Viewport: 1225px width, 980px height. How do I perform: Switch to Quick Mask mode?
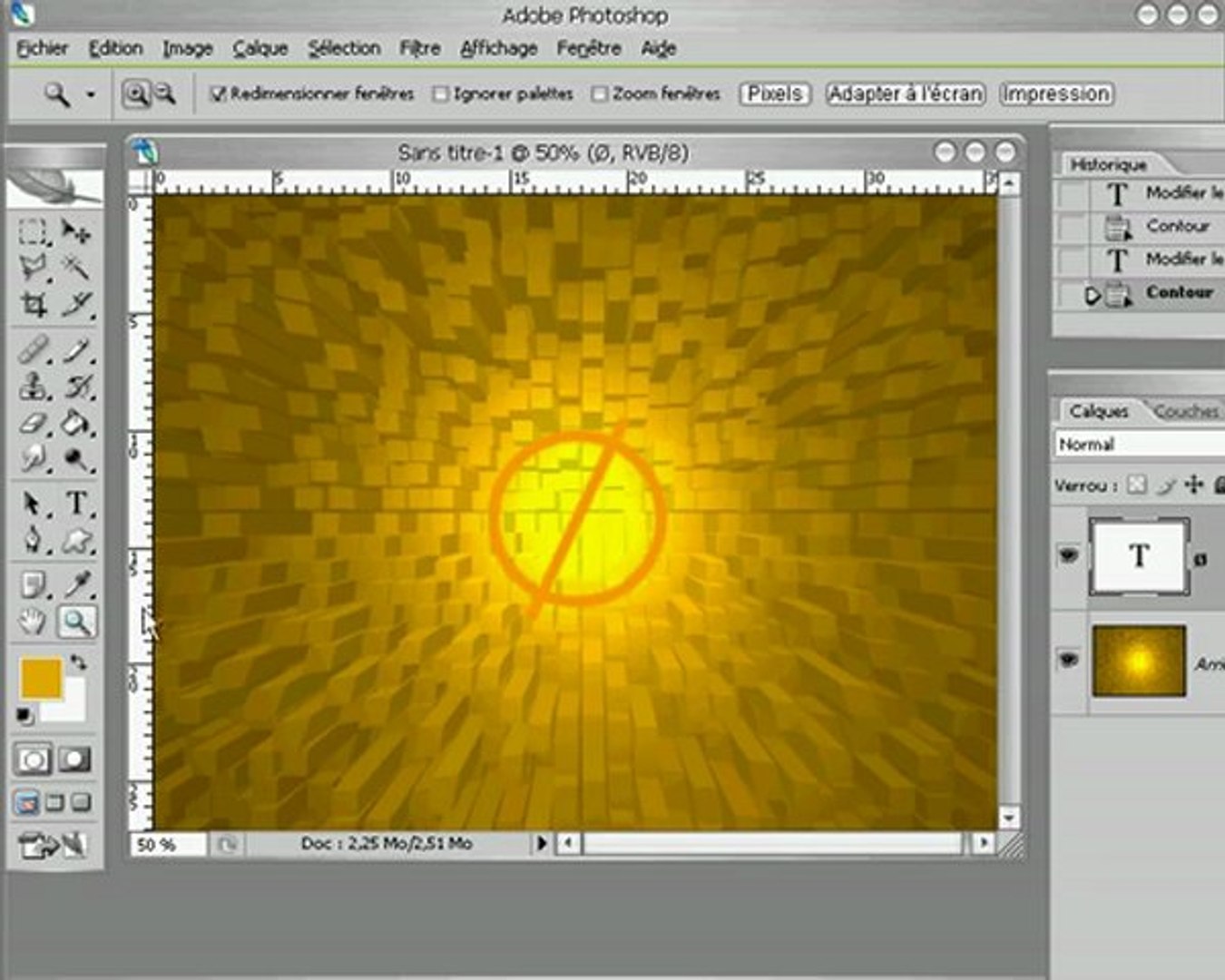74,759
